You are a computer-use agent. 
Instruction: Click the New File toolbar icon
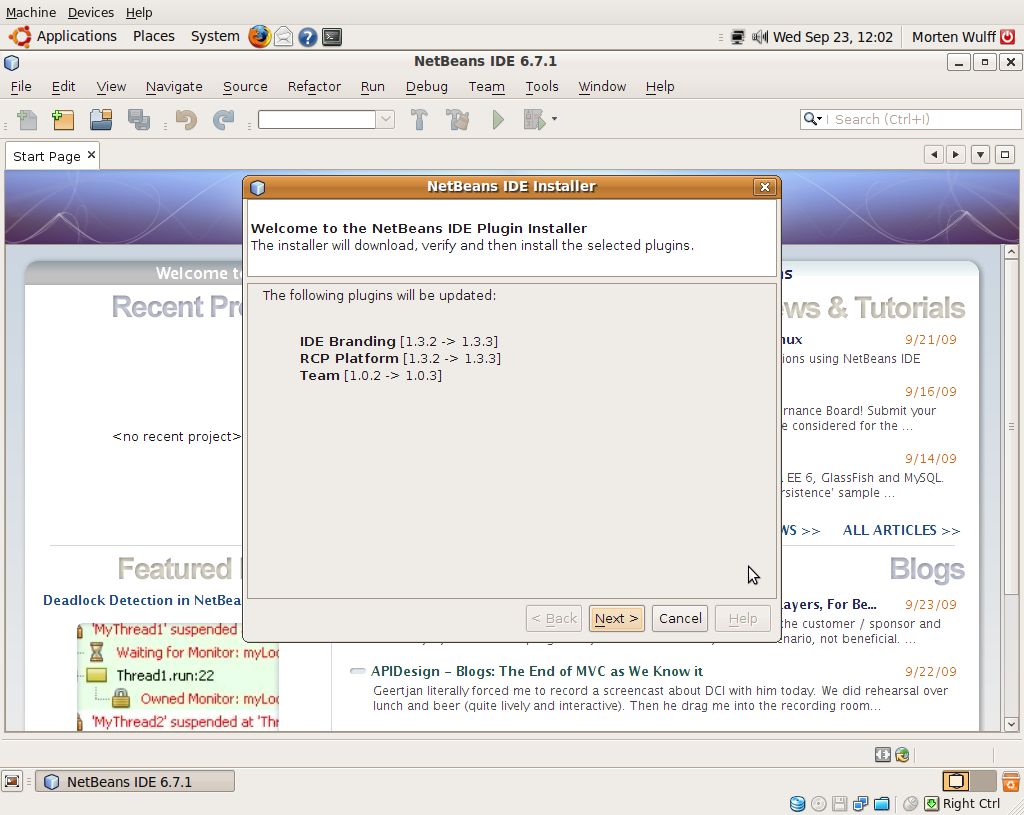tap(27, 120)
